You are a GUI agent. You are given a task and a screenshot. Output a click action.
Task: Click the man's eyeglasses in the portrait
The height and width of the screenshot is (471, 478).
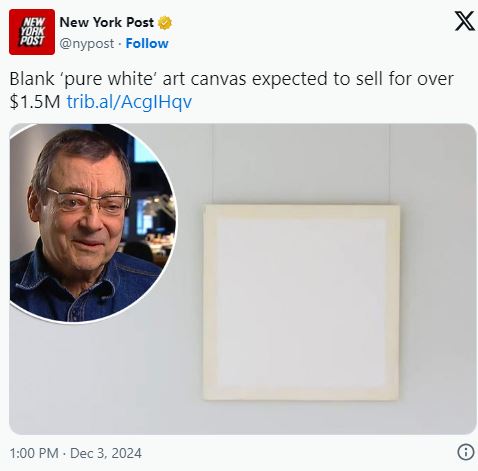[x=88, y=201]
